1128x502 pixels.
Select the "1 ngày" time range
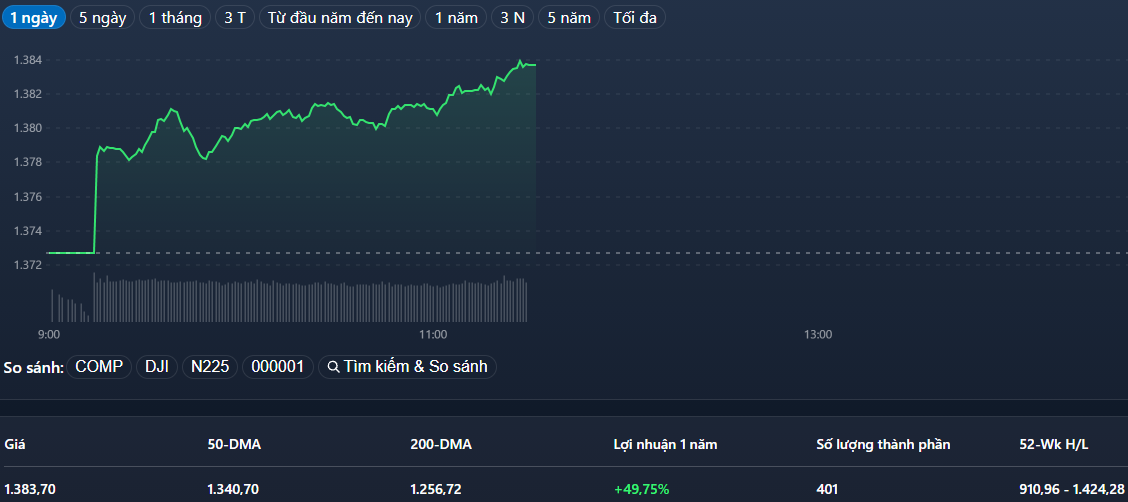pos(34,18)
